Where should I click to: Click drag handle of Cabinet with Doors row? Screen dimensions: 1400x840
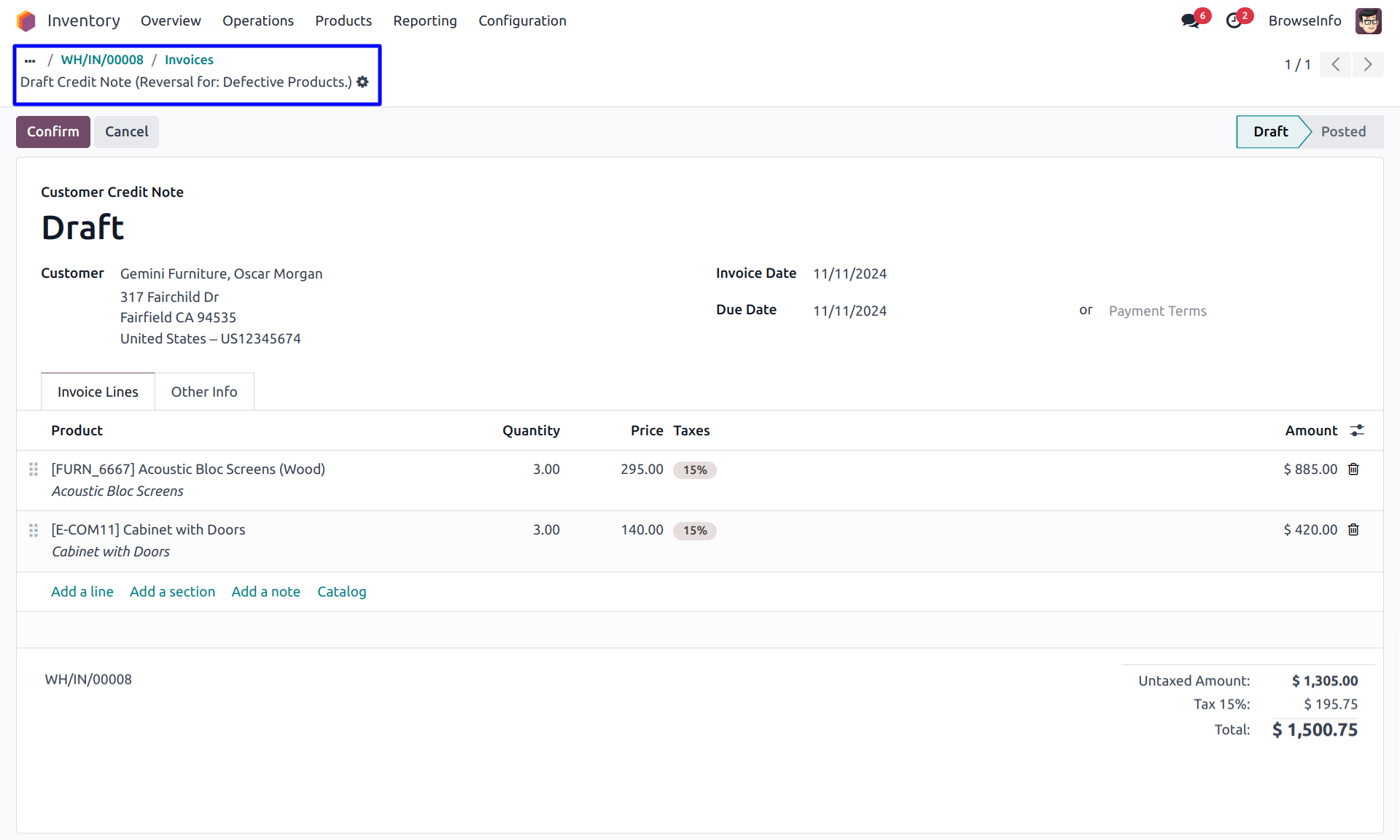[x=34, y=530]
